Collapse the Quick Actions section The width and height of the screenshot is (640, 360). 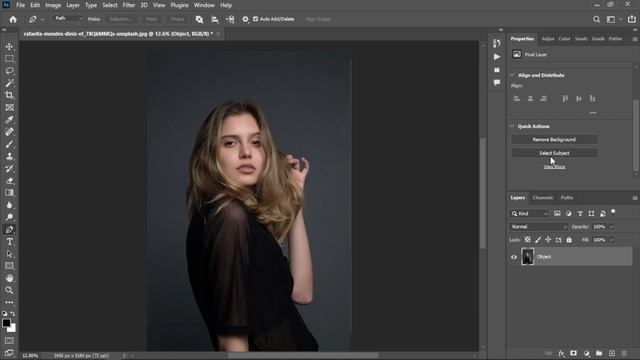click(x=512, y=126)
